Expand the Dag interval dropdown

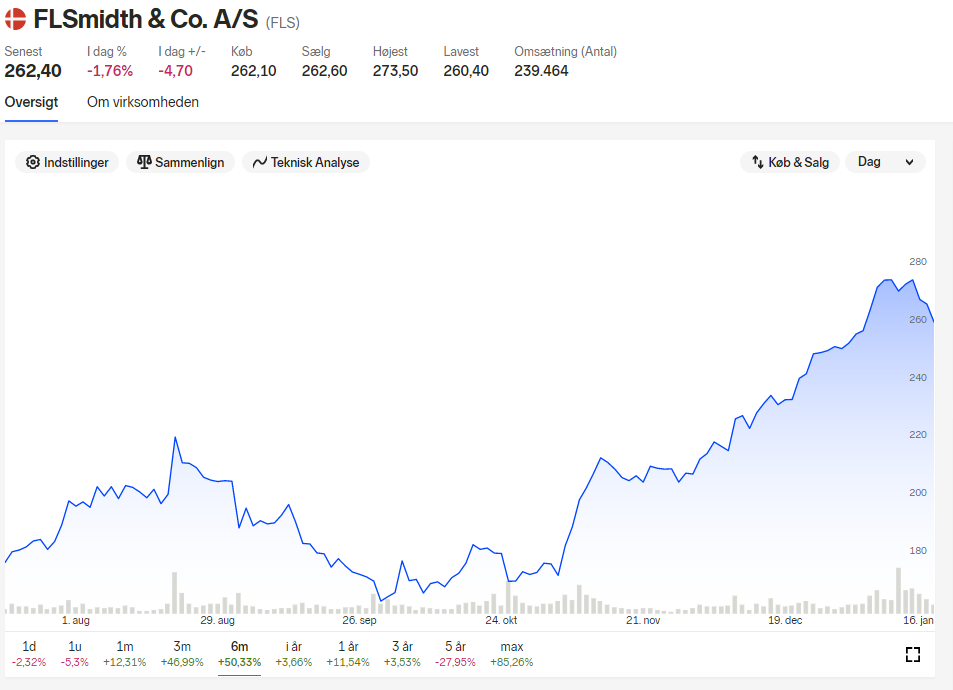coord(886,162)
